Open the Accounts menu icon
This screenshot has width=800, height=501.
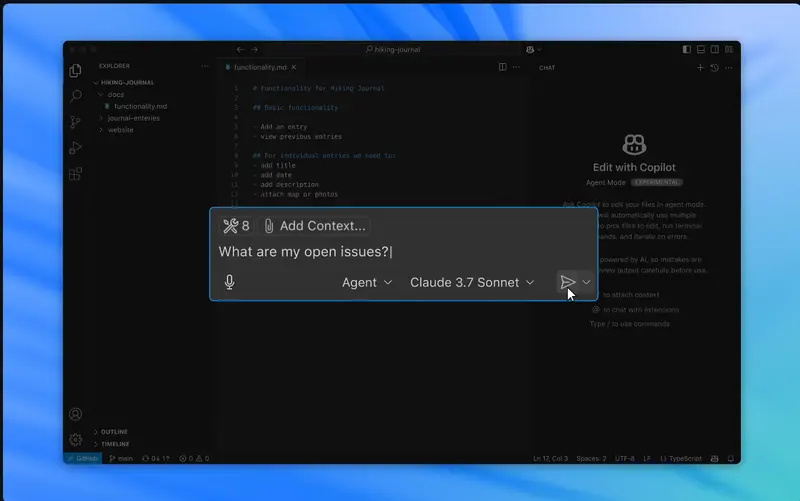point(76,414)
